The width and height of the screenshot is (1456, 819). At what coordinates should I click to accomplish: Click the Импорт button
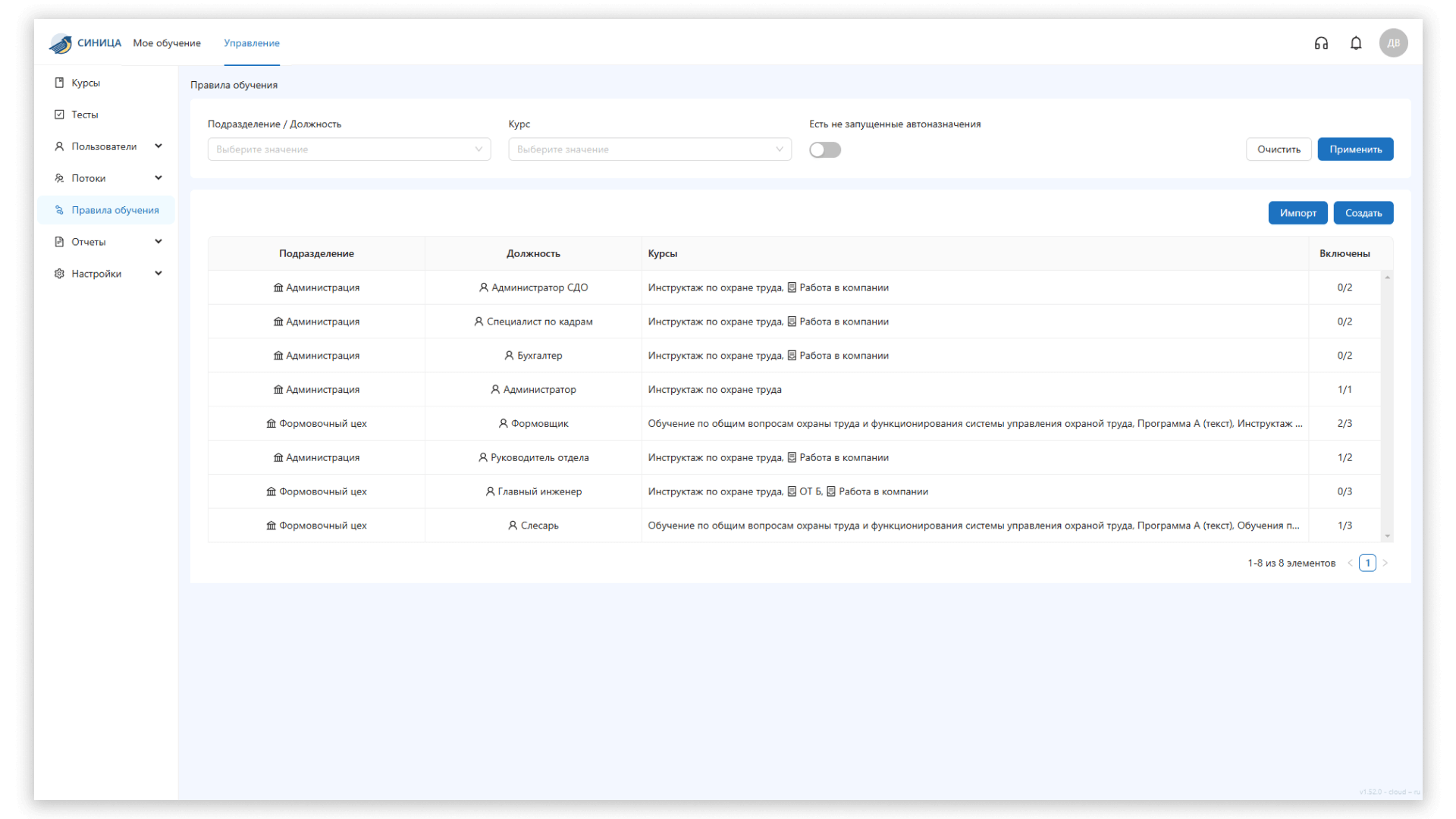tap(1298, 213)
